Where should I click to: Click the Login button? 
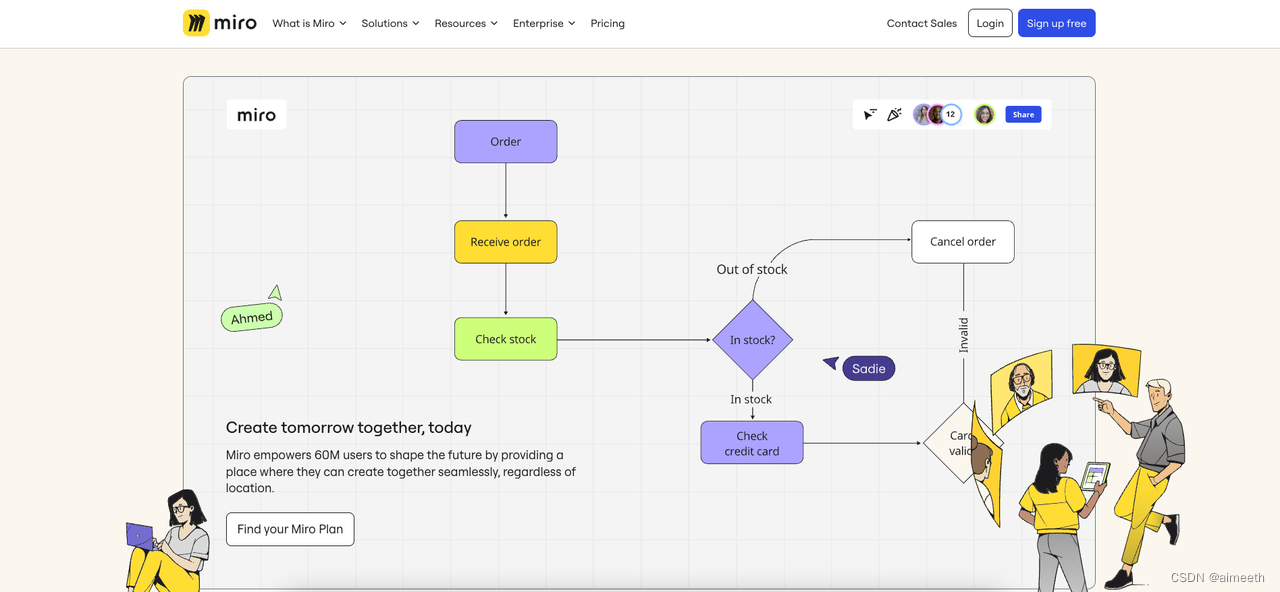[990, 23]
